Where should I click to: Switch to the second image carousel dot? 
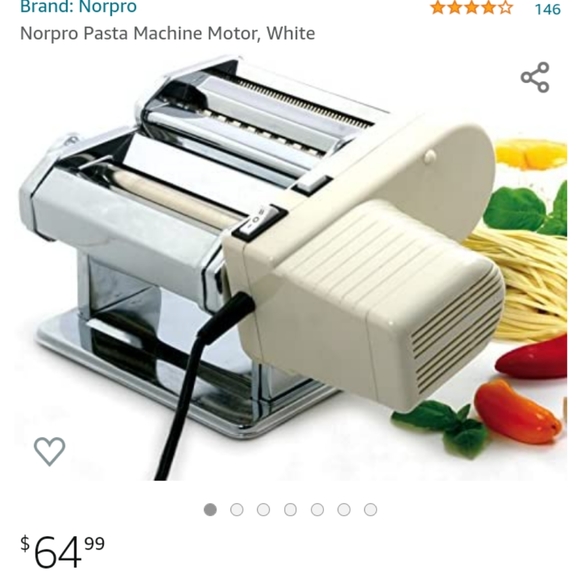tap(237, 510)
